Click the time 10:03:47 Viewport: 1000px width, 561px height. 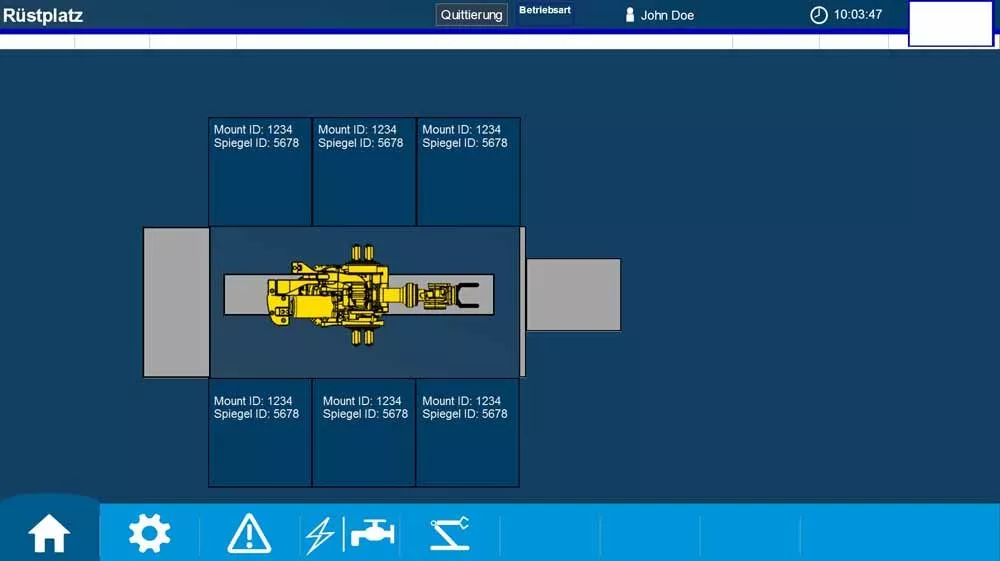[858, 15]
